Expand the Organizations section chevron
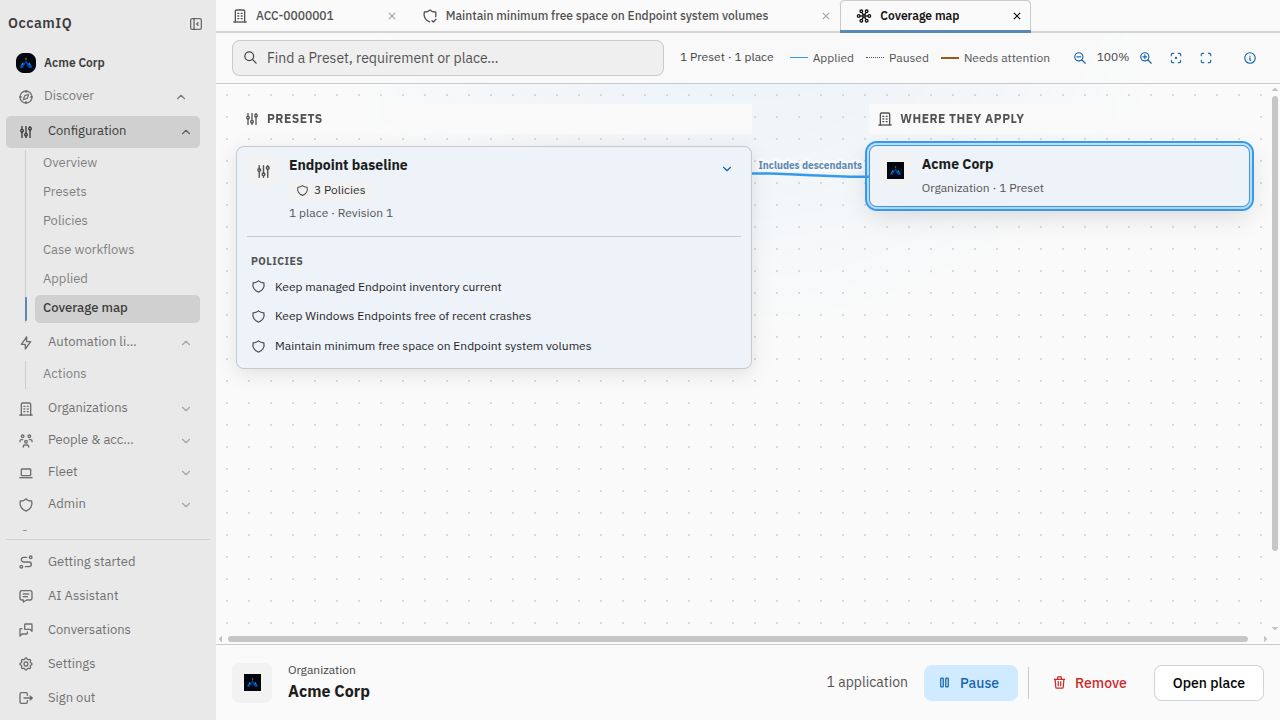The width and height of the screenshot is (1280, 720). [186, 408]
